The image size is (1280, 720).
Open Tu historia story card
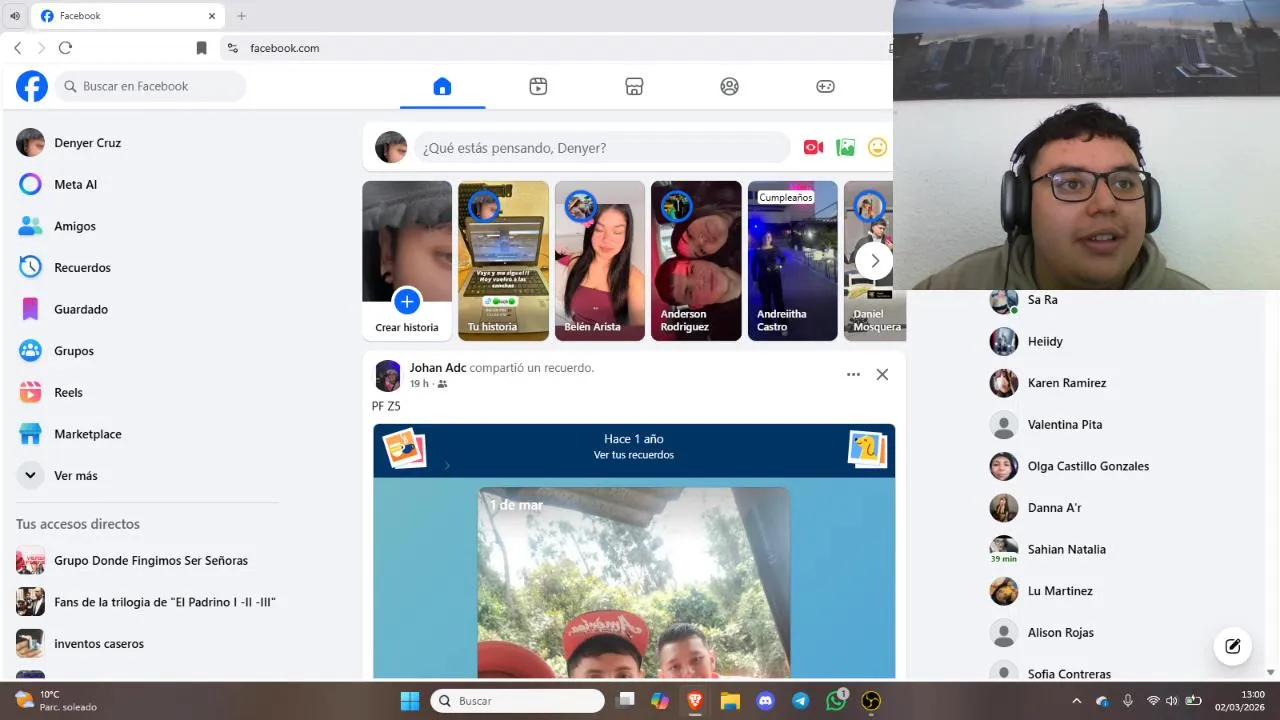(x=503, y=261)
